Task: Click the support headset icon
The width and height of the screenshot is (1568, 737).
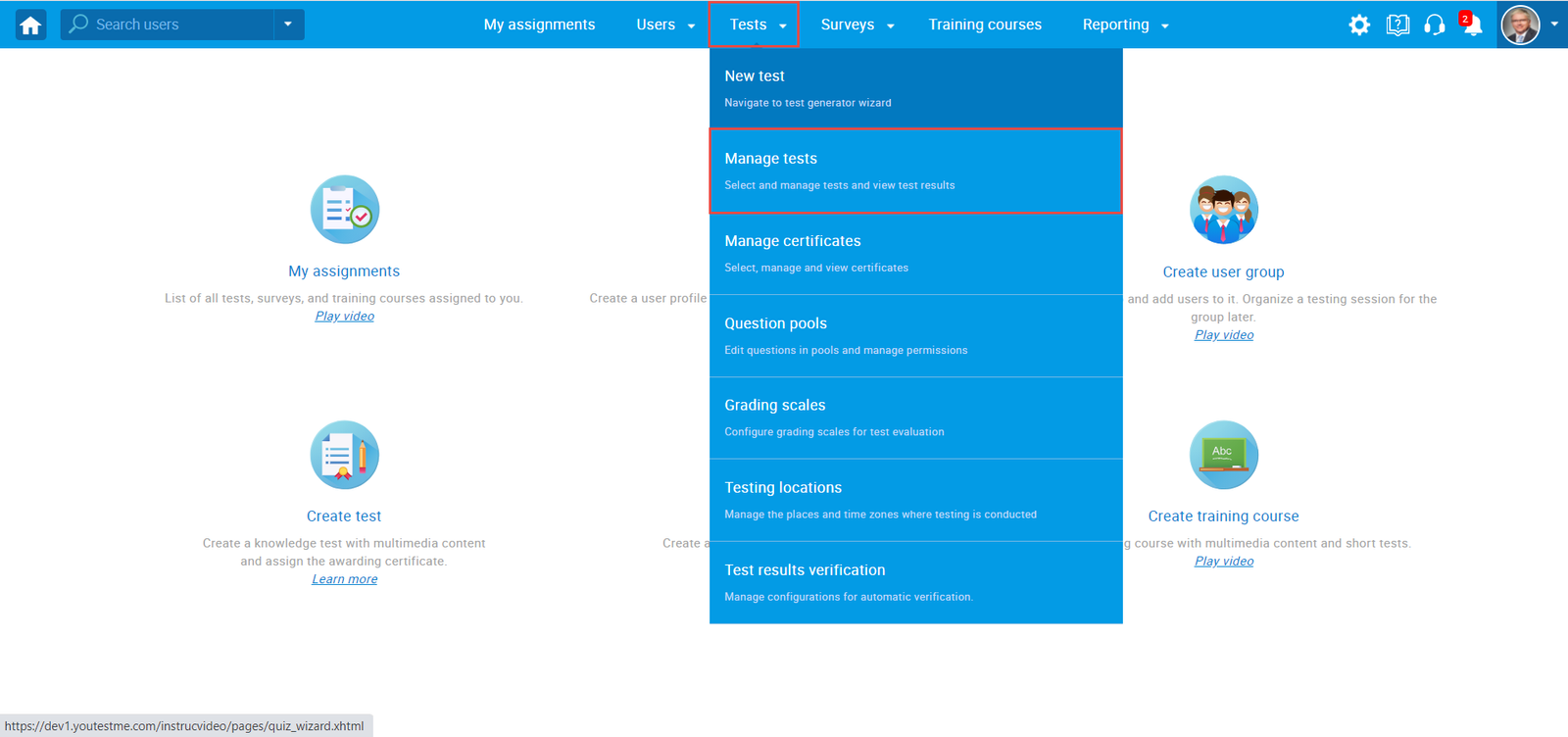Action: pyautogui.click(x=1435, y=25)
